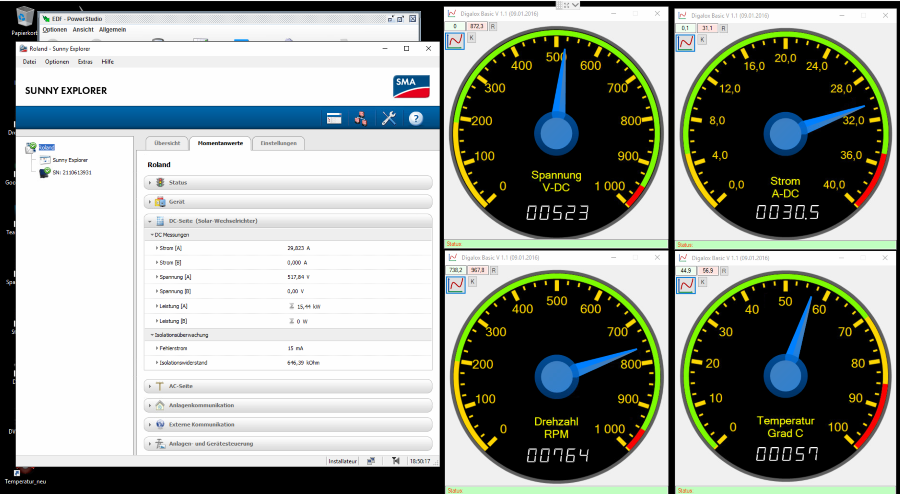This screenshot has width=900, height=494.
Task: Click the K button in Spannung gauge window
Action: tap(471, 38)
